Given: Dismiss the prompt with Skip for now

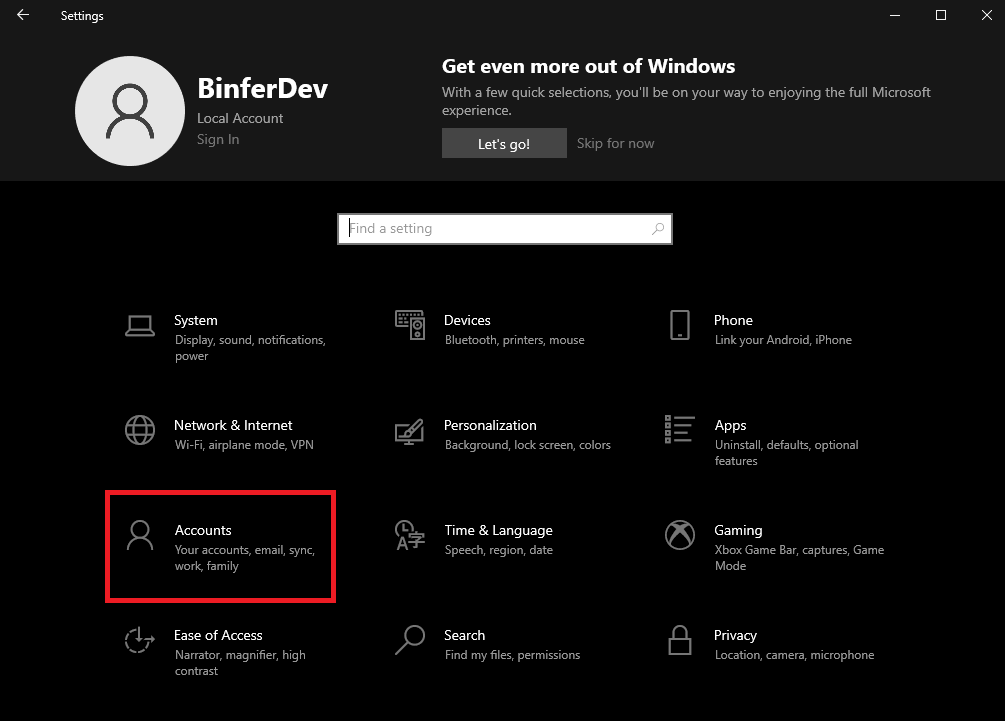Looking at the screenshot, I should [615, 143].
